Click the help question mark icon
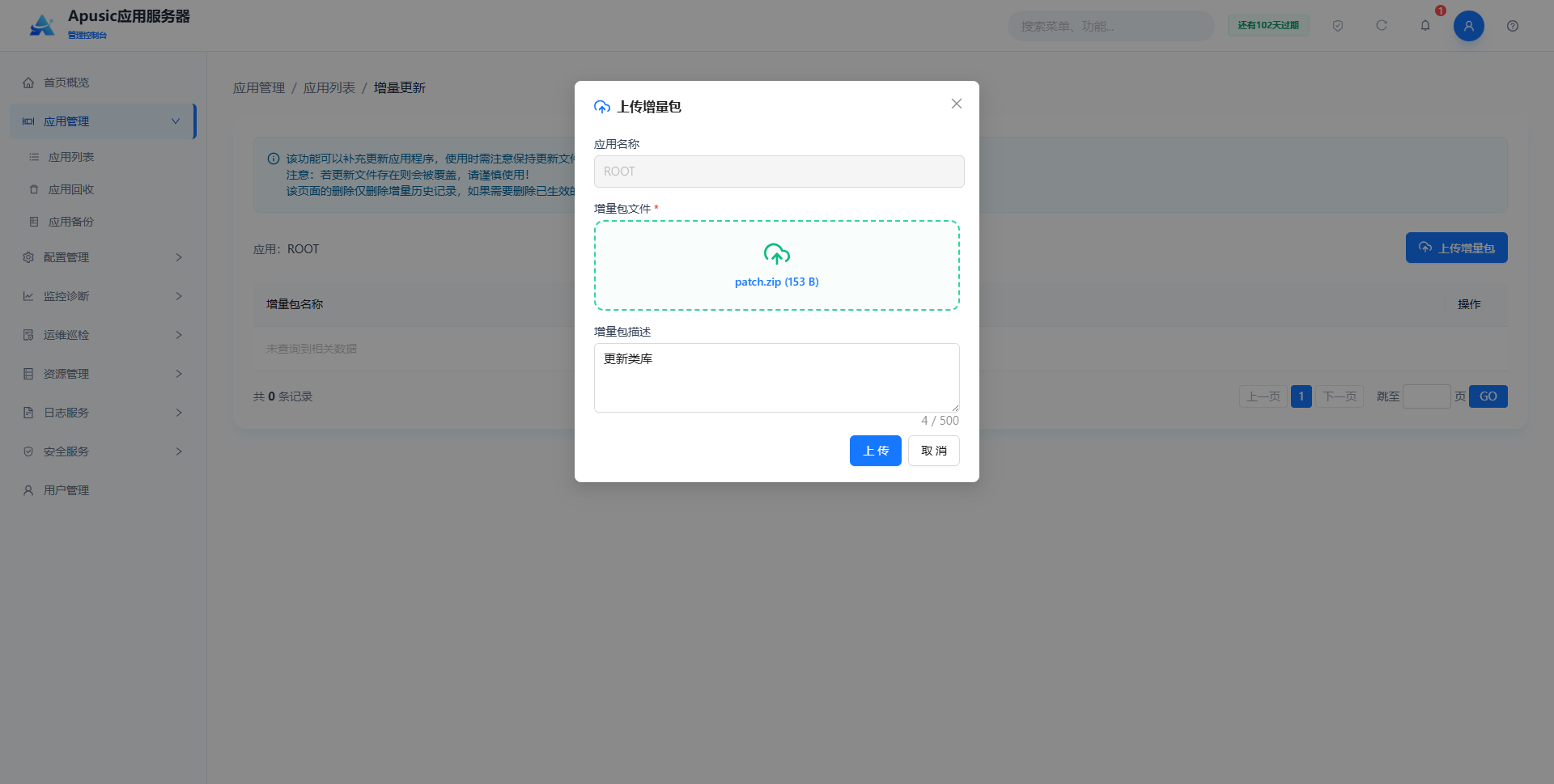Image resolution: width=1554 pixels, height=784 pixels. click(1513, 26)
